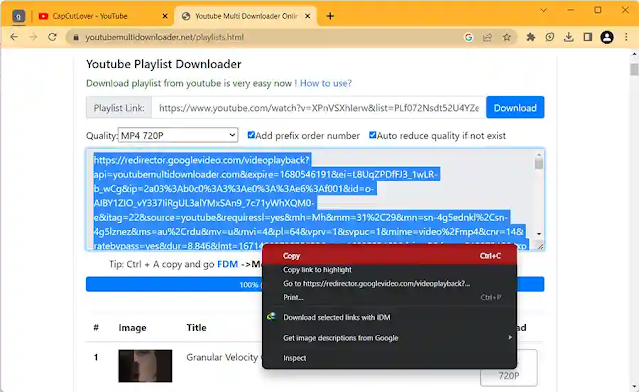Viewport: 639px width, 392px height.
Task: Bookmark this page with the star icon
Action: [507, 37]
